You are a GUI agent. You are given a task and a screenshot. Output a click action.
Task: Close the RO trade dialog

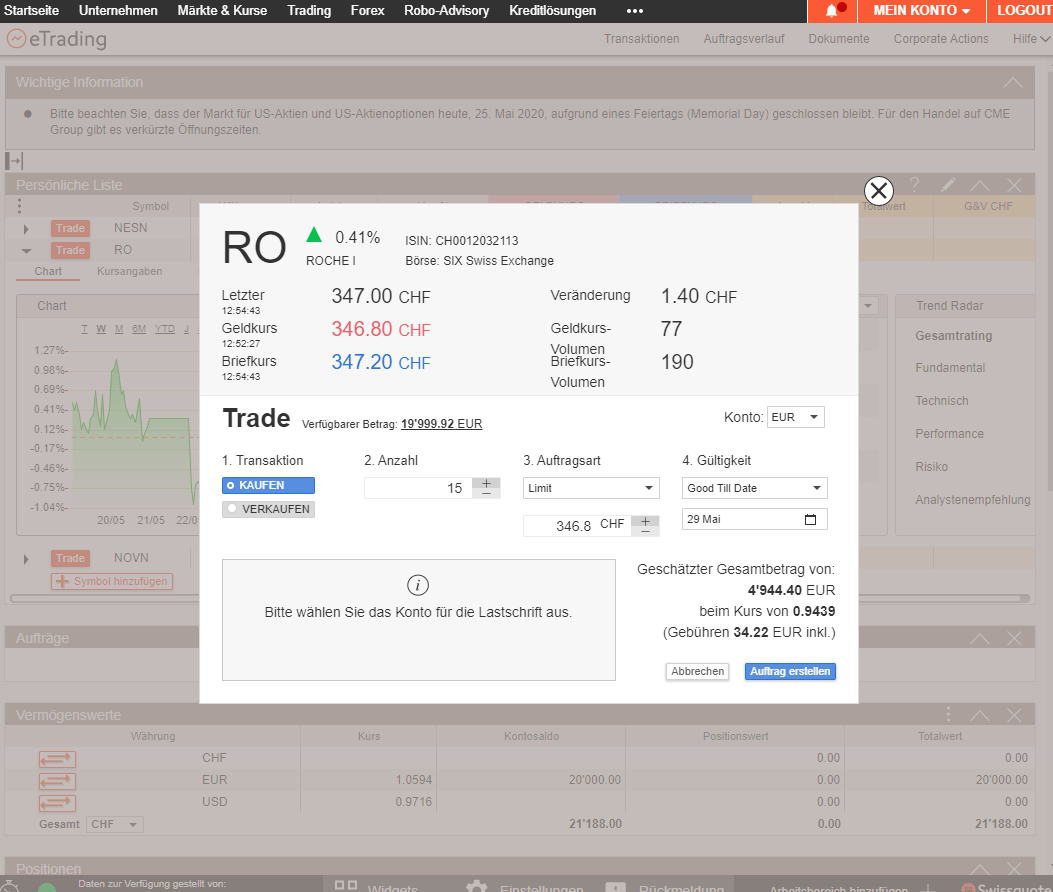878,191
